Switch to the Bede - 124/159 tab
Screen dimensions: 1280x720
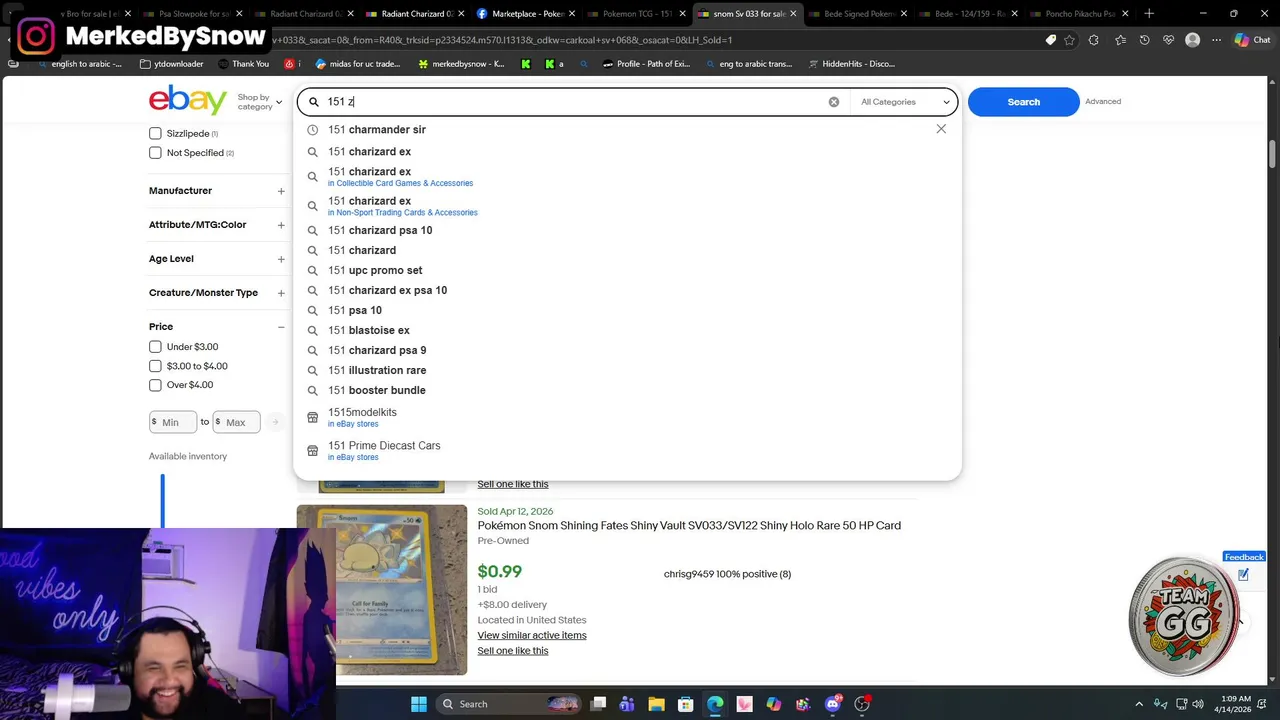969,14
